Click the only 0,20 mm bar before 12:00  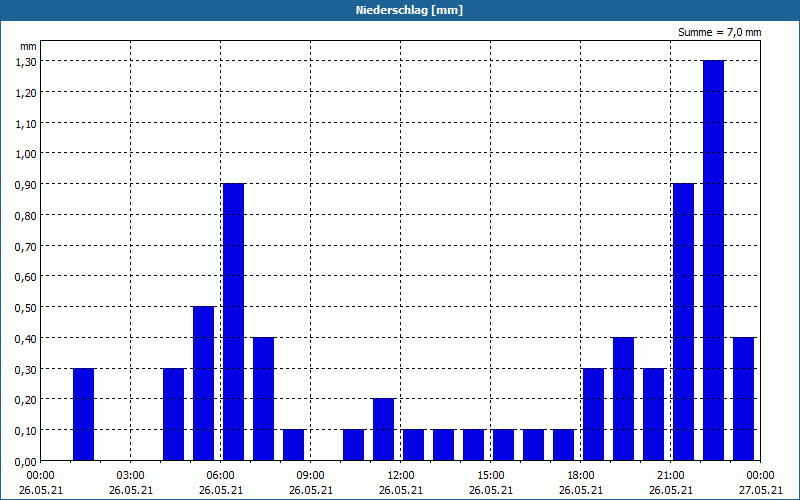383,429
